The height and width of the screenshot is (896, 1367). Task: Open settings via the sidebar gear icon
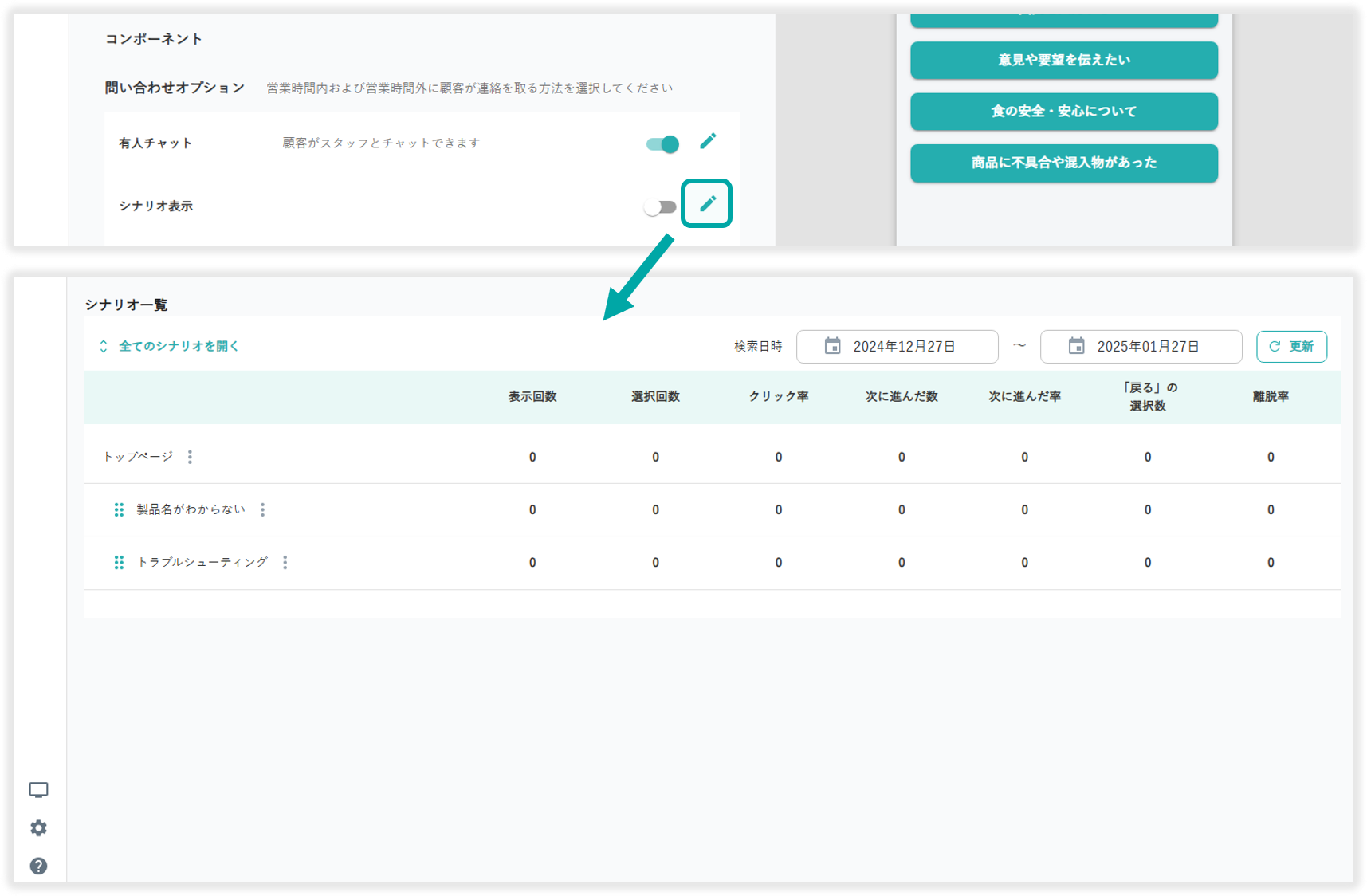pyautogui.click(x=38, y=828)
